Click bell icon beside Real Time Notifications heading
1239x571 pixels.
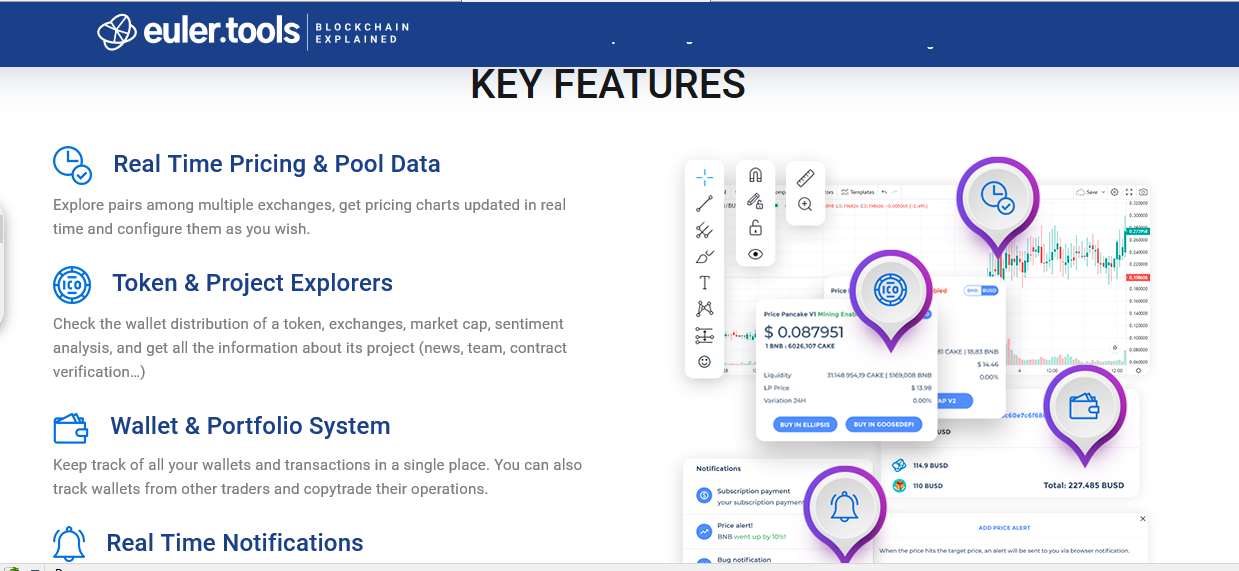(69, 543)
